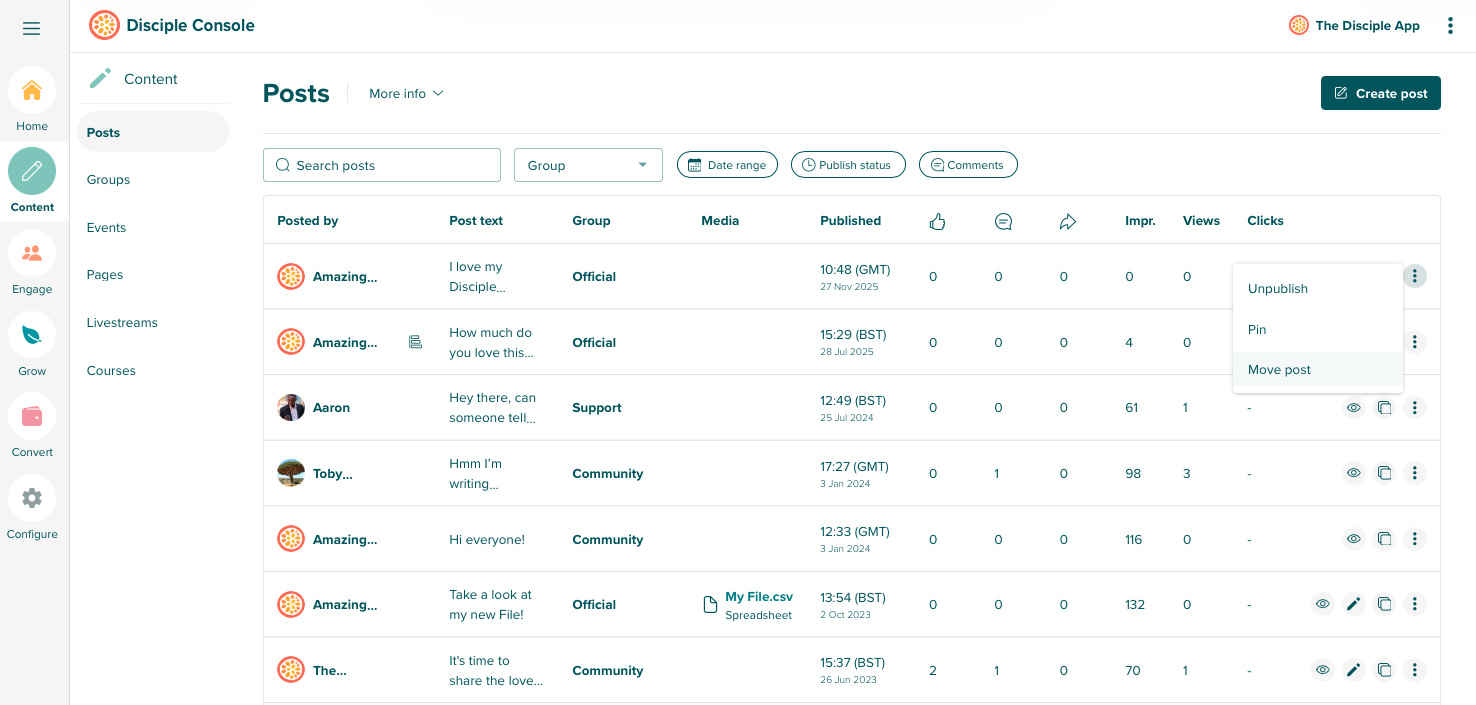1476x705 pixels.
Task: Open the Group filter dropdown
Action: pos(588,165)
